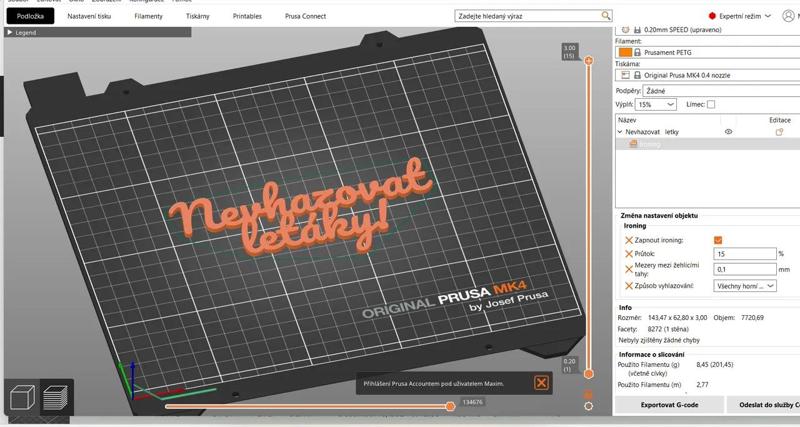Open the Filamenty tab
The image size is (800, 427).
tap(148, 16)
